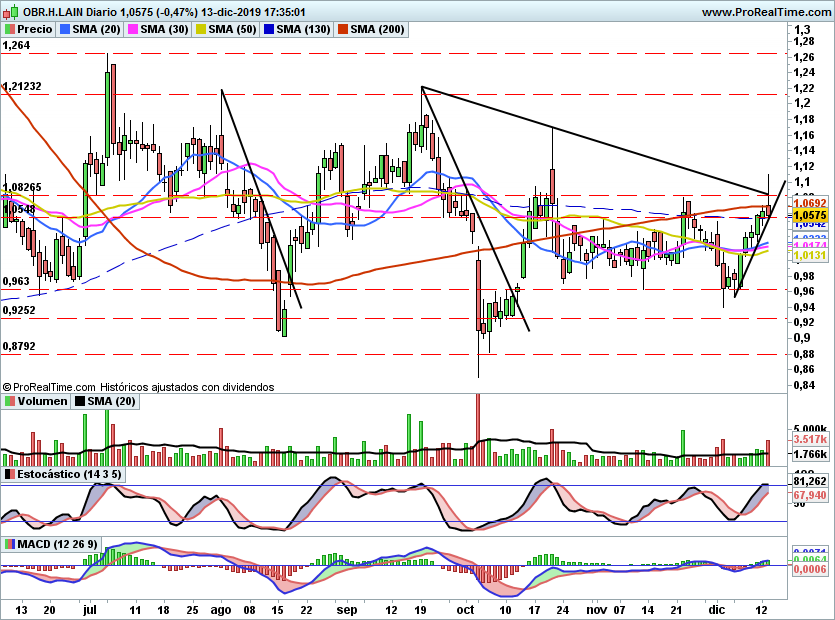Click the magenta SMA (30) legend icon

click(x=133, y=29)
